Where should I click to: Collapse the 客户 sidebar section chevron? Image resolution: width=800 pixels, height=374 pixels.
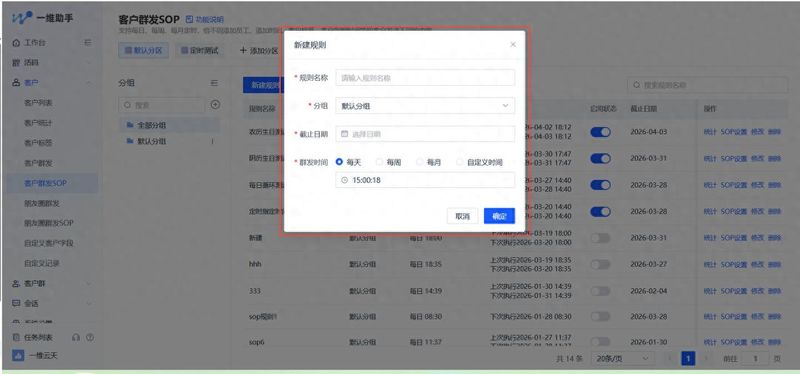tap(89, 83)
